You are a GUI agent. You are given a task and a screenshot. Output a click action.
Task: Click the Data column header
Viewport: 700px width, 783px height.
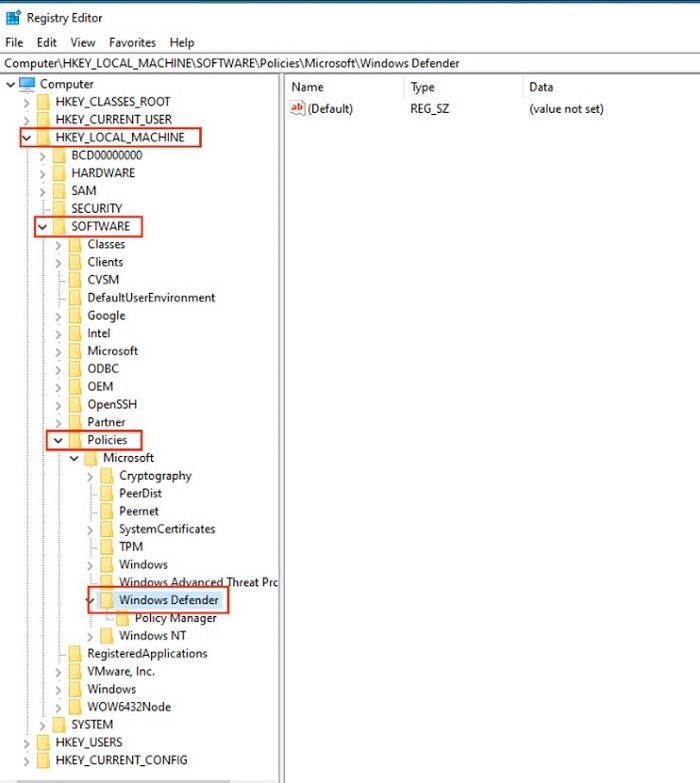tap(541, 87)
